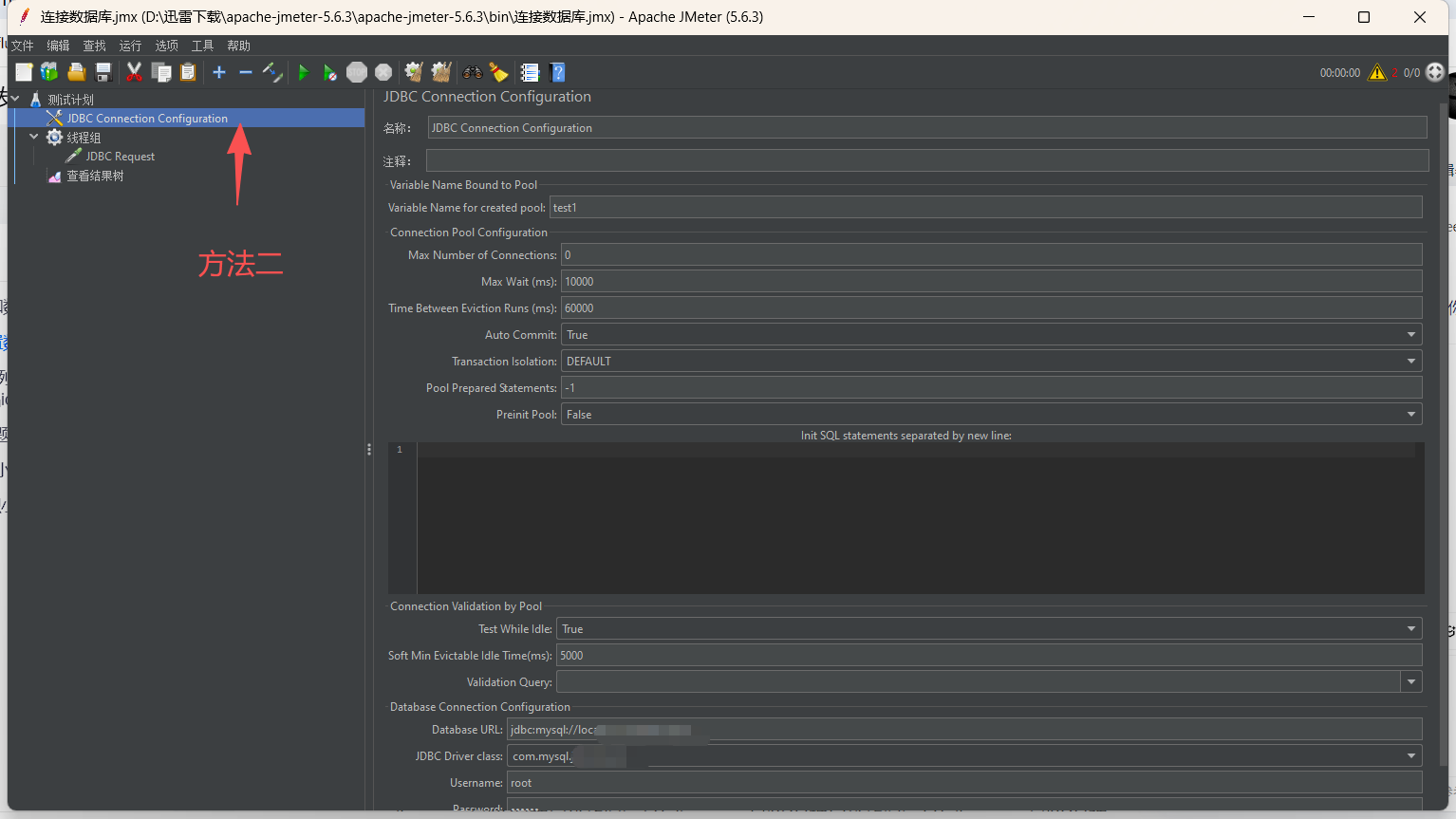Click Max Number of Connections field
This screenshot has height=819, width=1456.
point(992,255)
